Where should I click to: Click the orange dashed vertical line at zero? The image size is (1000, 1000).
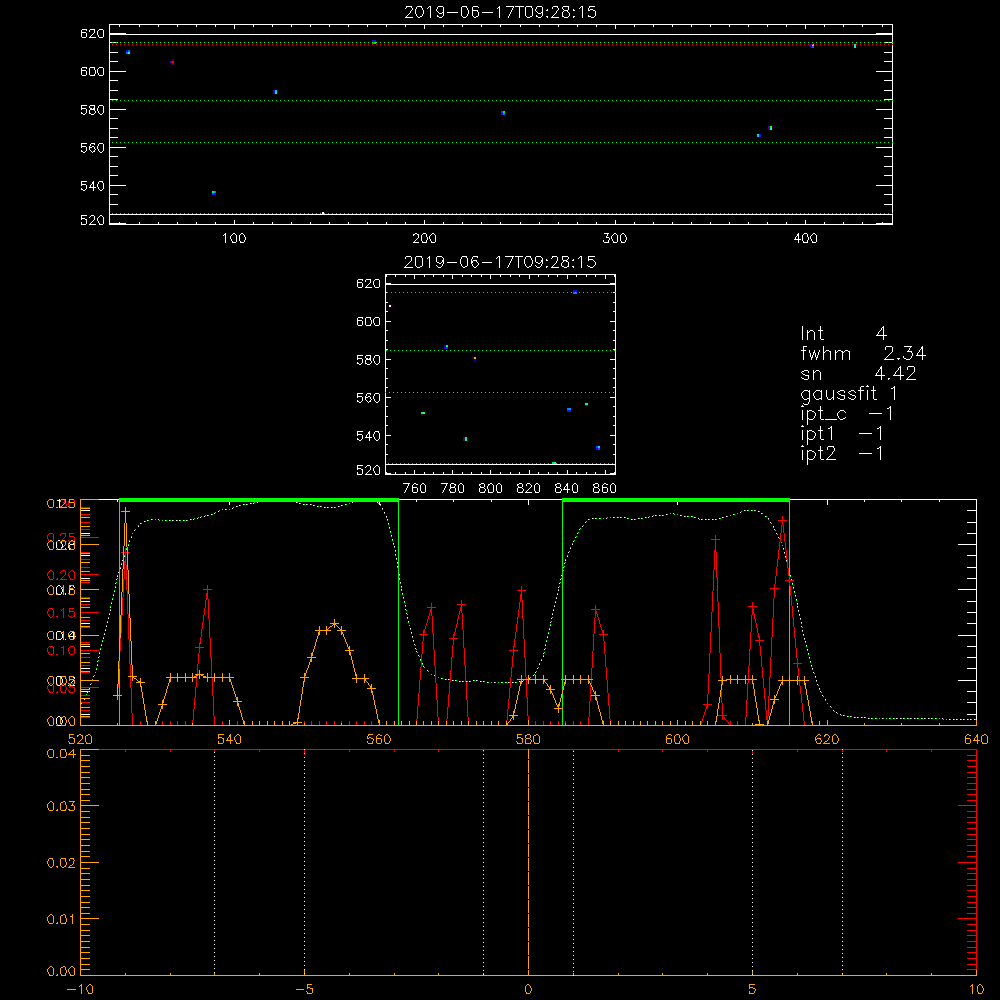528,863
